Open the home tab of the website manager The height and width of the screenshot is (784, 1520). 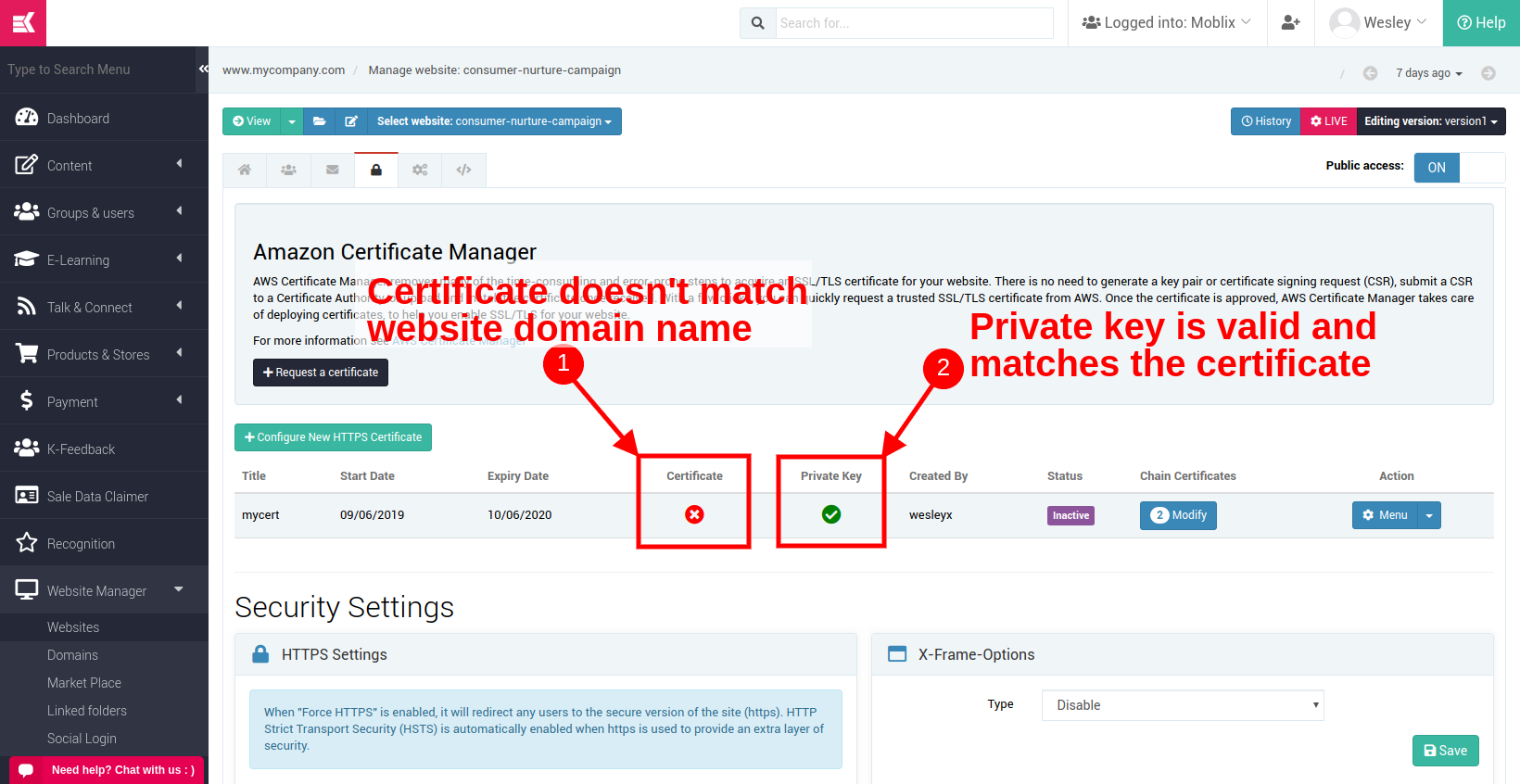point(245,170)
